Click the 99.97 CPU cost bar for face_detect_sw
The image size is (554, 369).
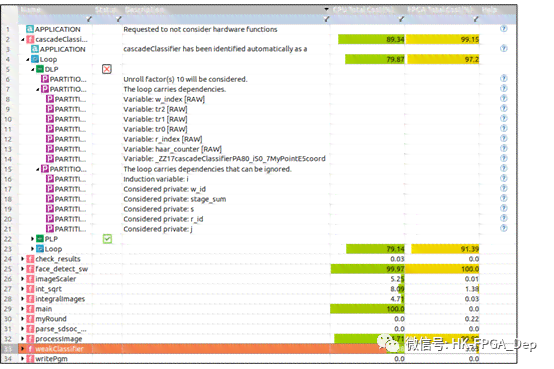(x=367, y=269)
